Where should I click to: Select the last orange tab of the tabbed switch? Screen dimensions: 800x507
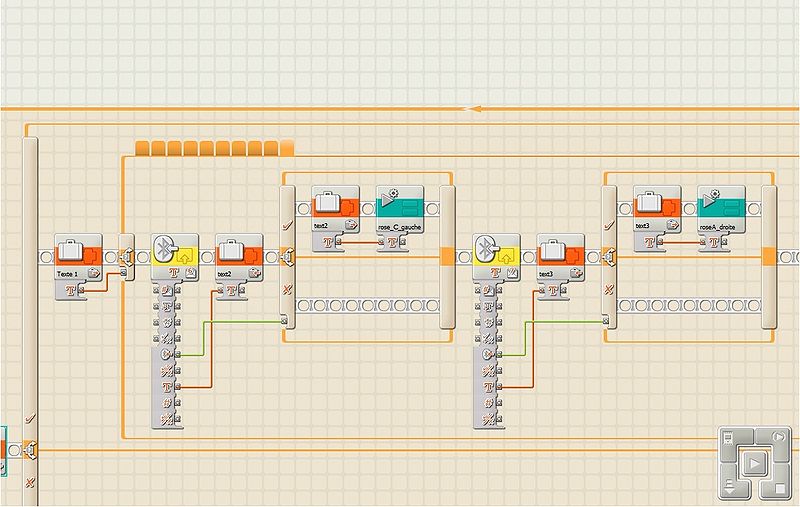(x=288, y=150)
